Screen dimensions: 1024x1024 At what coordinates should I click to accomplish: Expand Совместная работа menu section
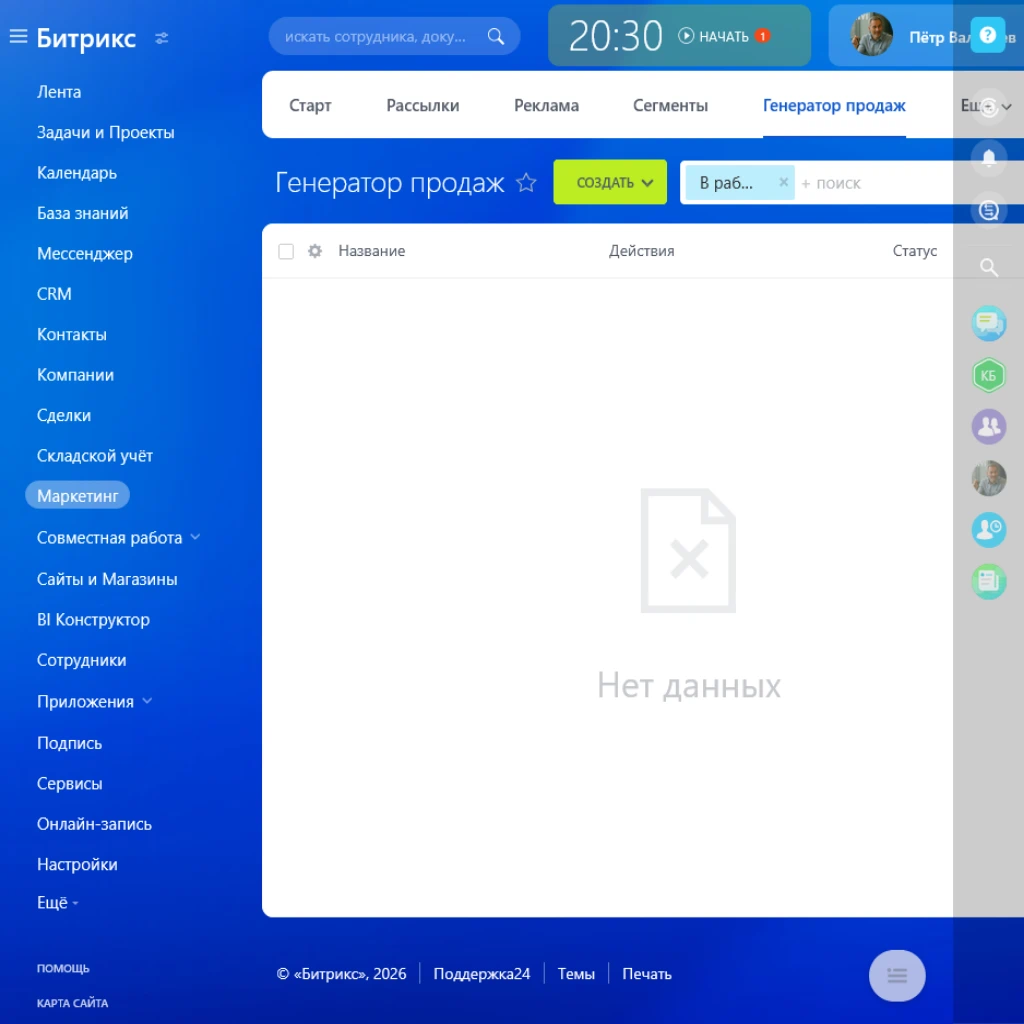click(x=195, y=537)
